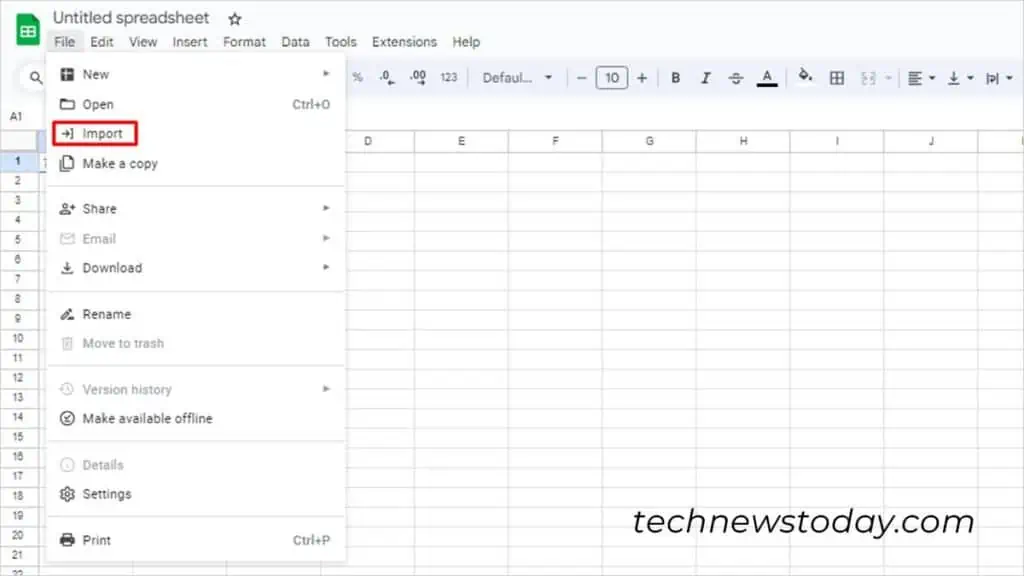Open the text color picker

[767, 78]
